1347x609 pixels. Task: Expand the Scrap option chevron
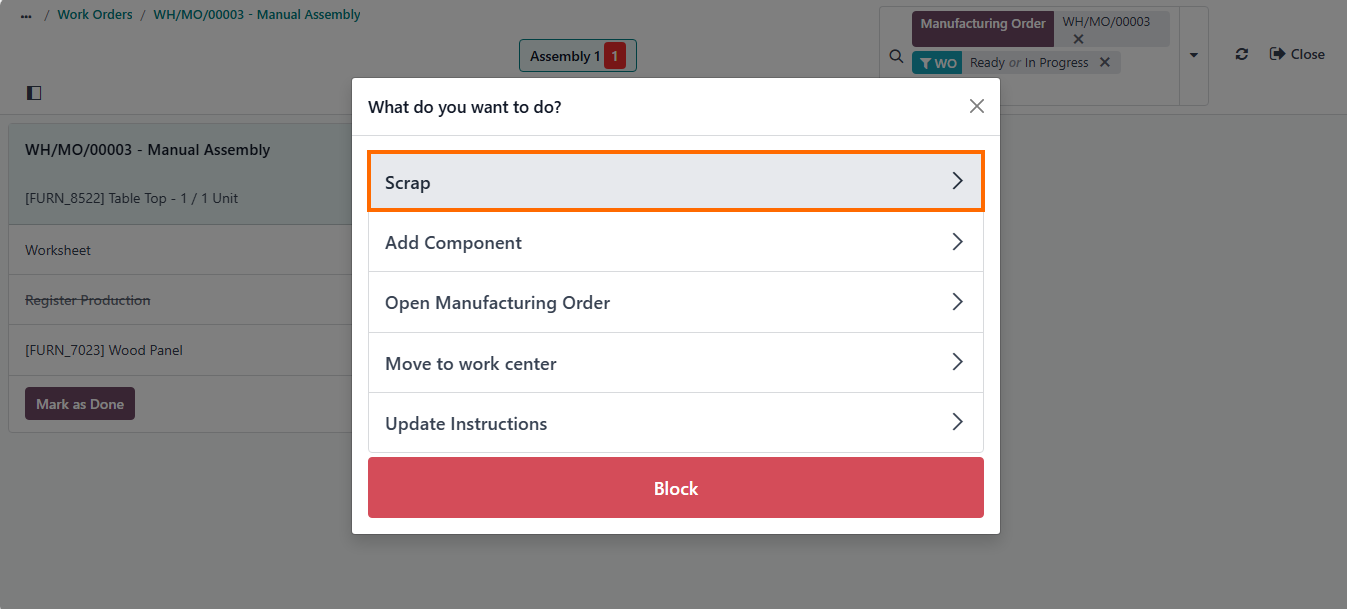pyautogui.click(x=957, y=181)
